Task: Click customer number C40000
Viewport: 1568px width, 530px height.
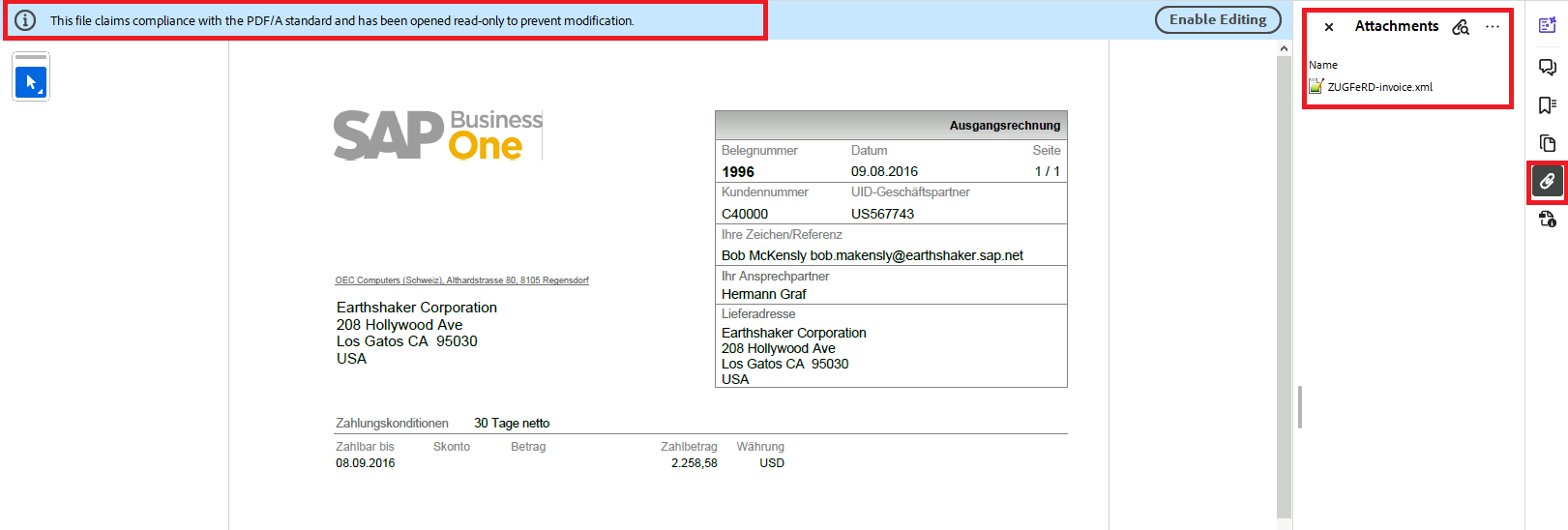Action: 745,214
